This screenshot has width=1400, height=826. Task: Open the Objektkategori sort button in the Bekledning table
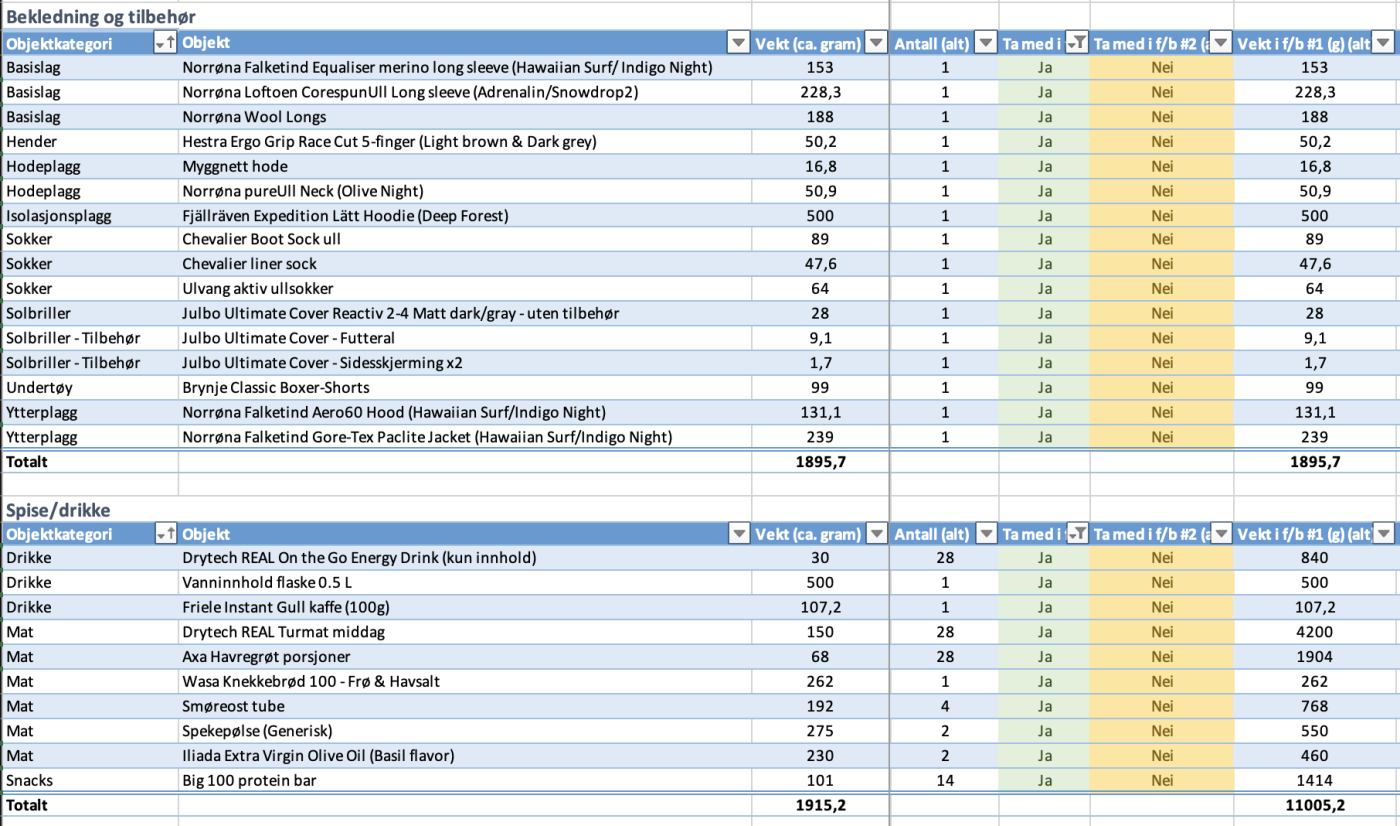(165, 43)
